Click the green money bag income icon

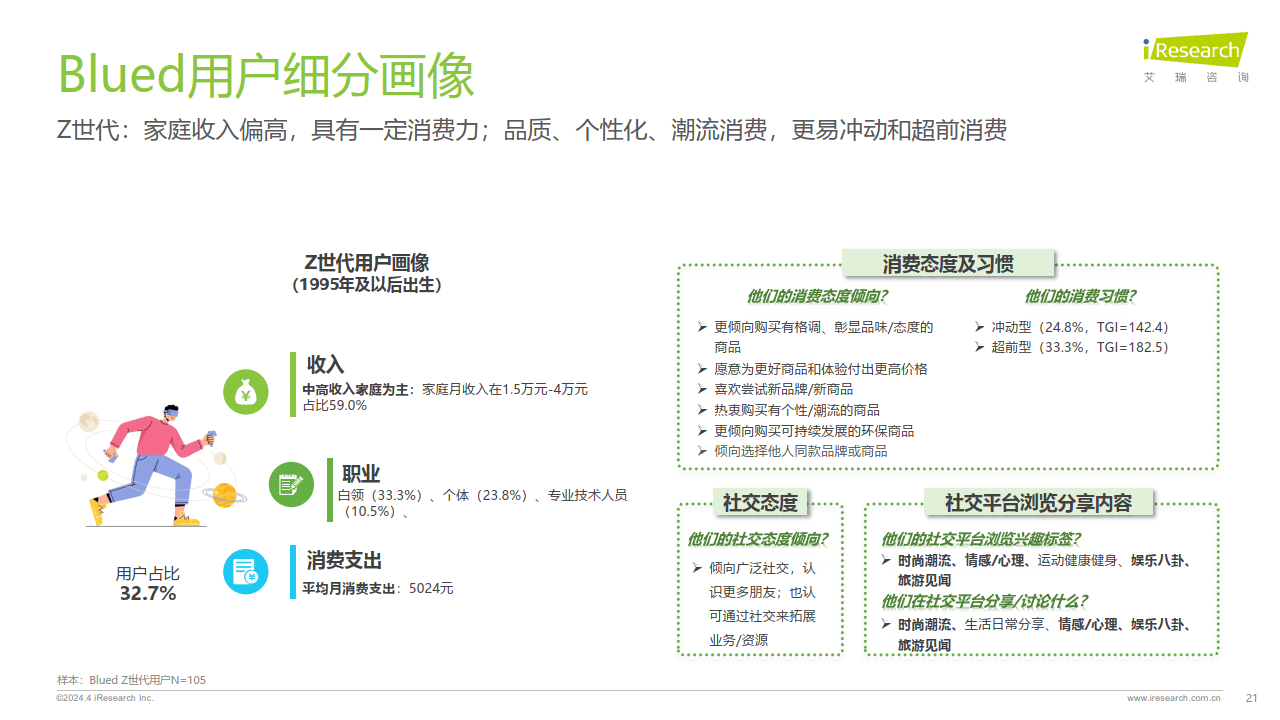pyautogui.click(x=246, y=392)
